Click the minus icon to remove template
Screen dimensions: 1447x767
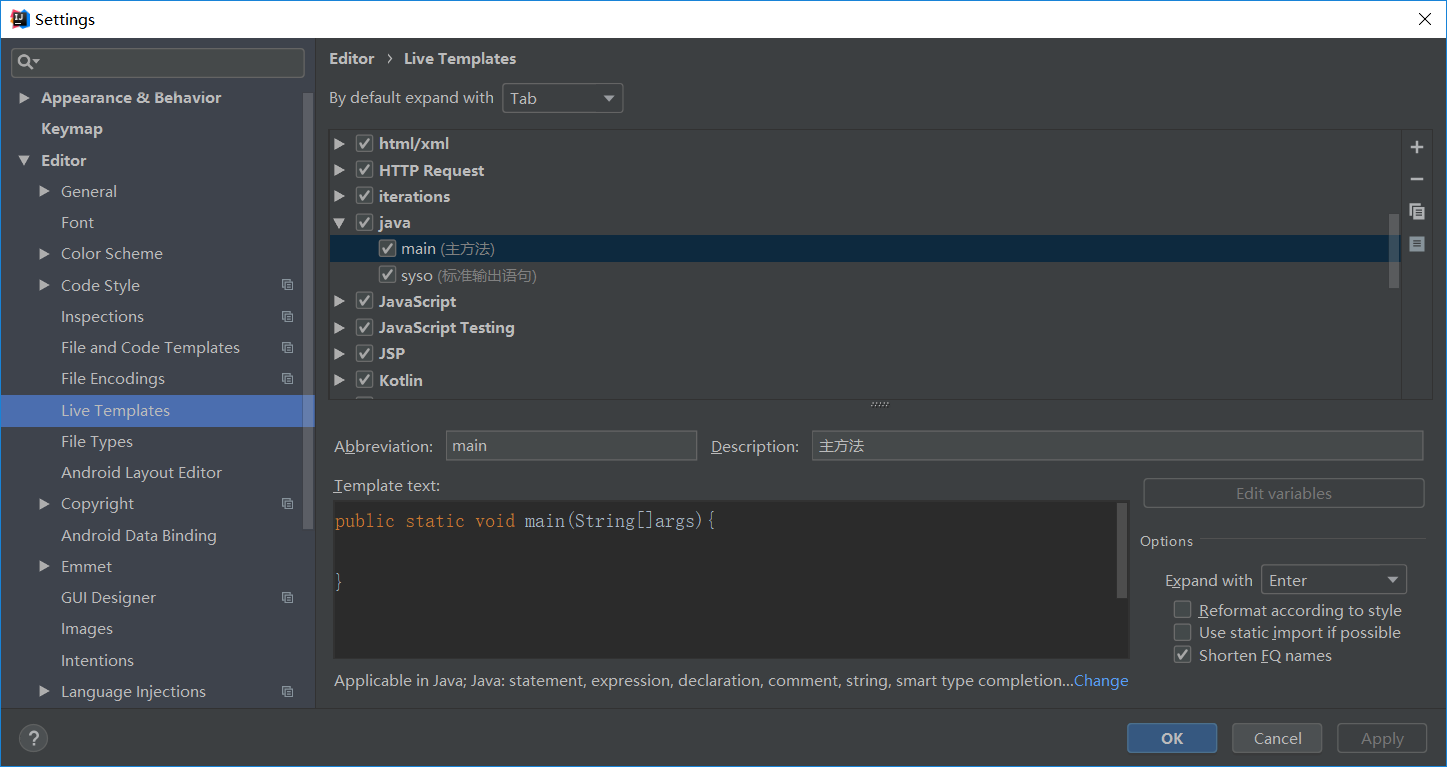(1416, 179)
